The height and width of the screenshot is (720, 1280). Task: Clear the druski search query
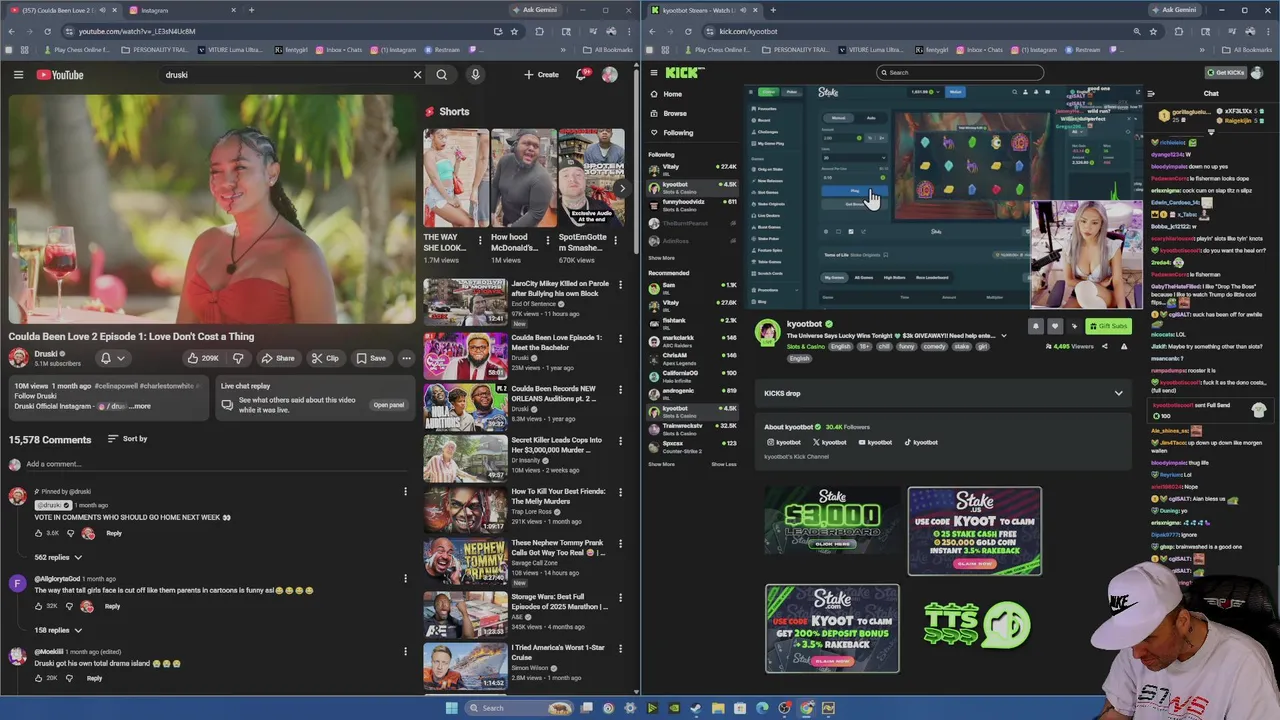(417, 75)
